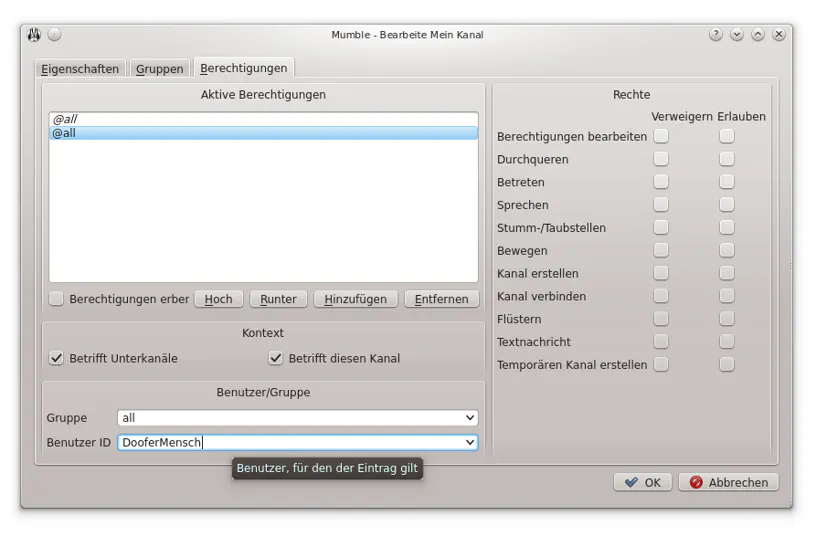Allow Kanal erstellen permission

(727, 273)
